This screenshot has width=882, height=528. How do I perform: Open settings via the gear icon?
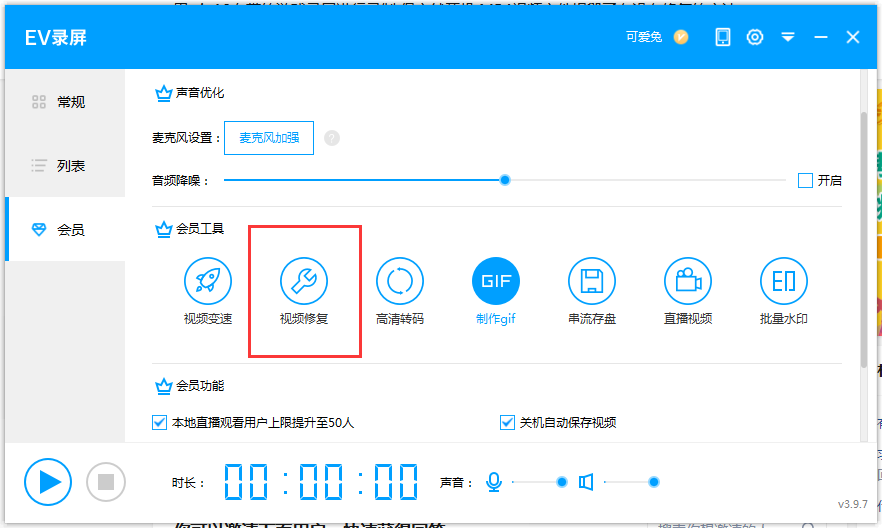tap(755, 37)
